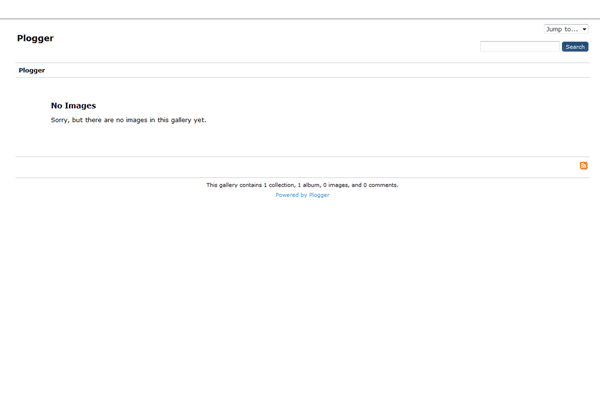Click the gallery statistics footer text

coord(302,185)
